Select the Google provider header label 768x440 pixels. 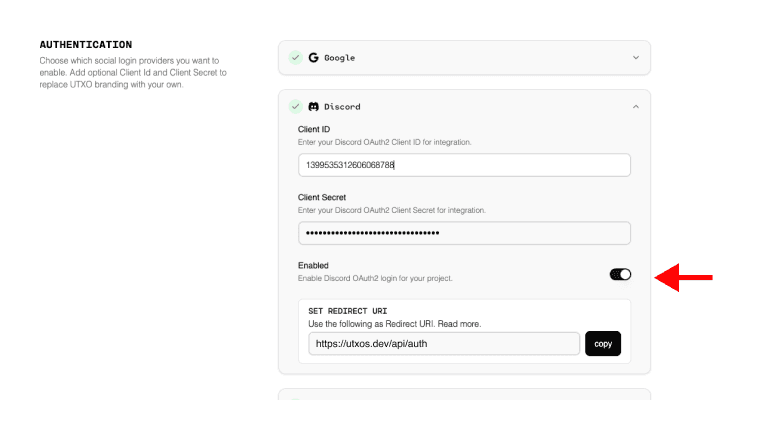338,58
